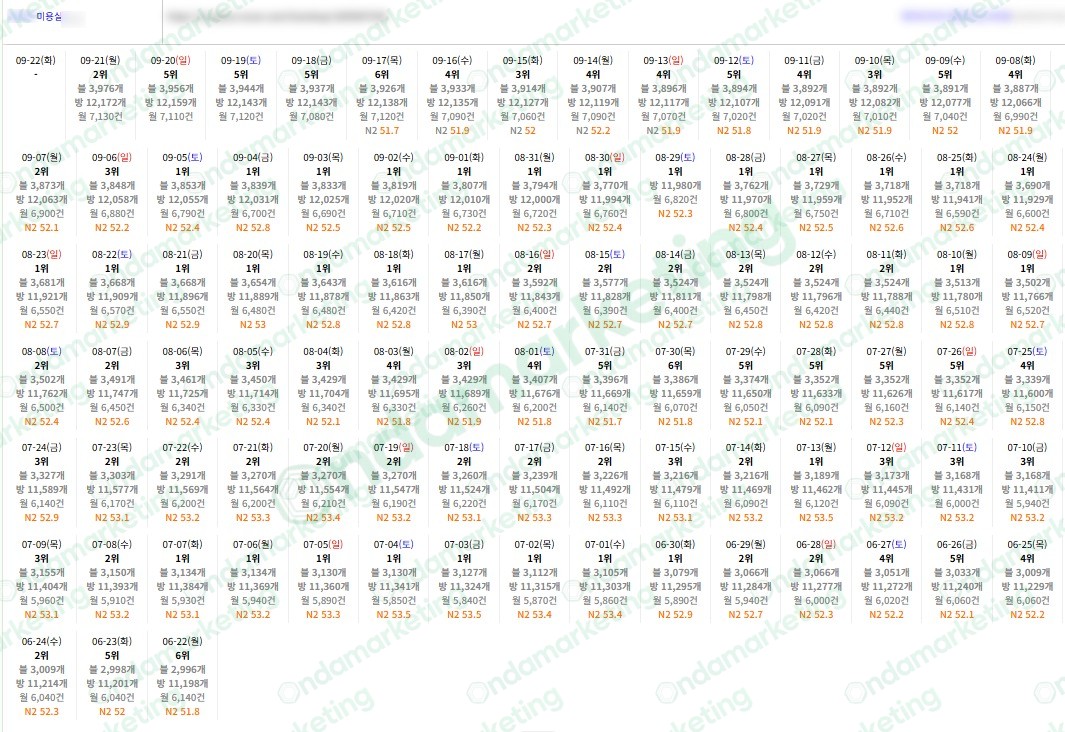1065x732 pixels.
Task: Select the 5위 rank under 06-23(화)
Action: coord(112,656)
